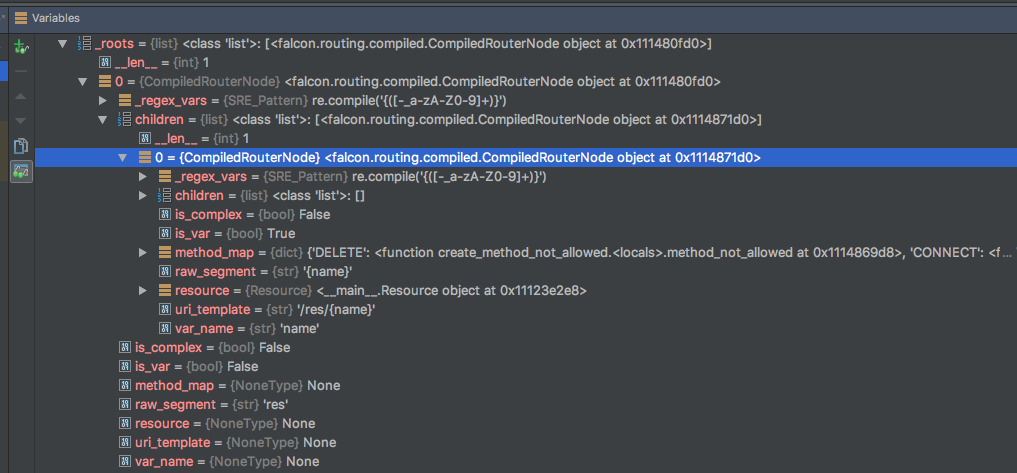
Task: Click the move watch down arrow icon
Action: [20, 121]
